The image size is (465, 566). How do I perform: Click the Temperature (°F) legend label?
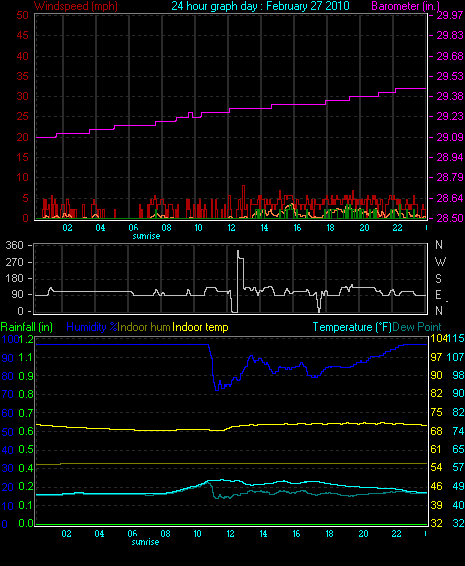click(x=352, y=327)
